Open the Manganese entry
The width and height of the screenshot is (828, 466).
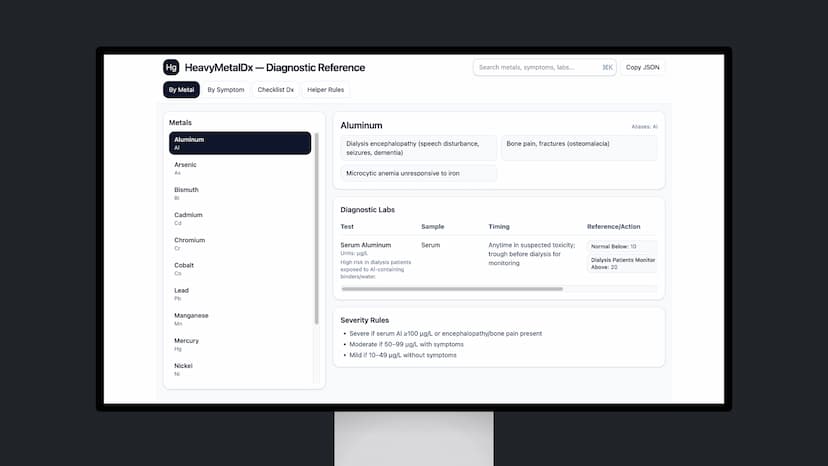[240, 319]
